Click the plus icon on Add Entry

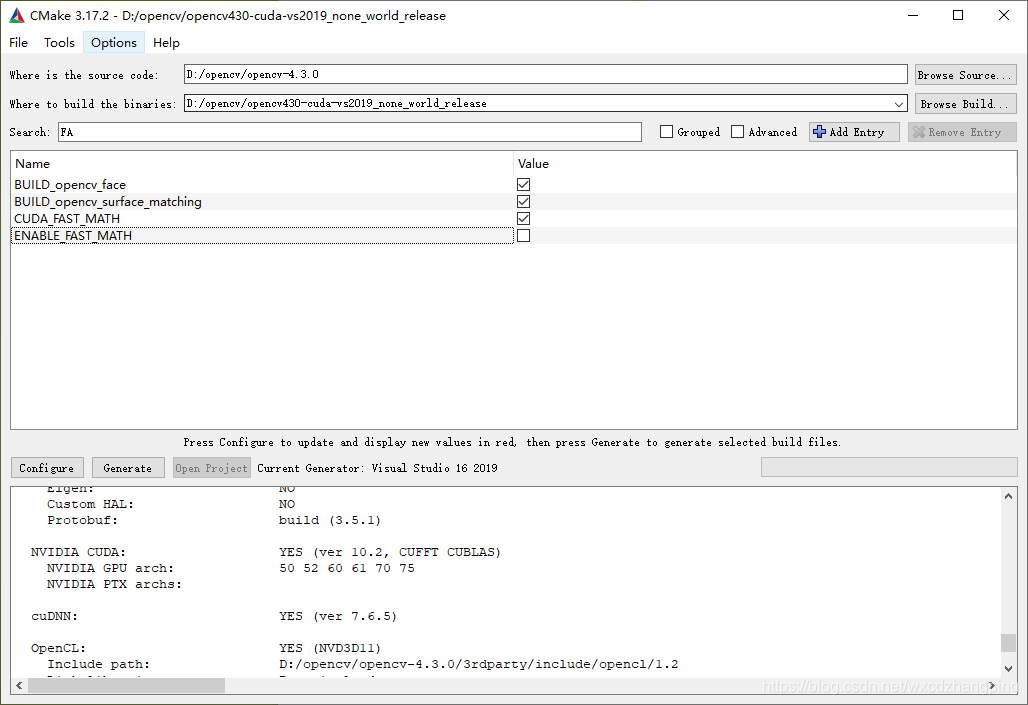819,132
